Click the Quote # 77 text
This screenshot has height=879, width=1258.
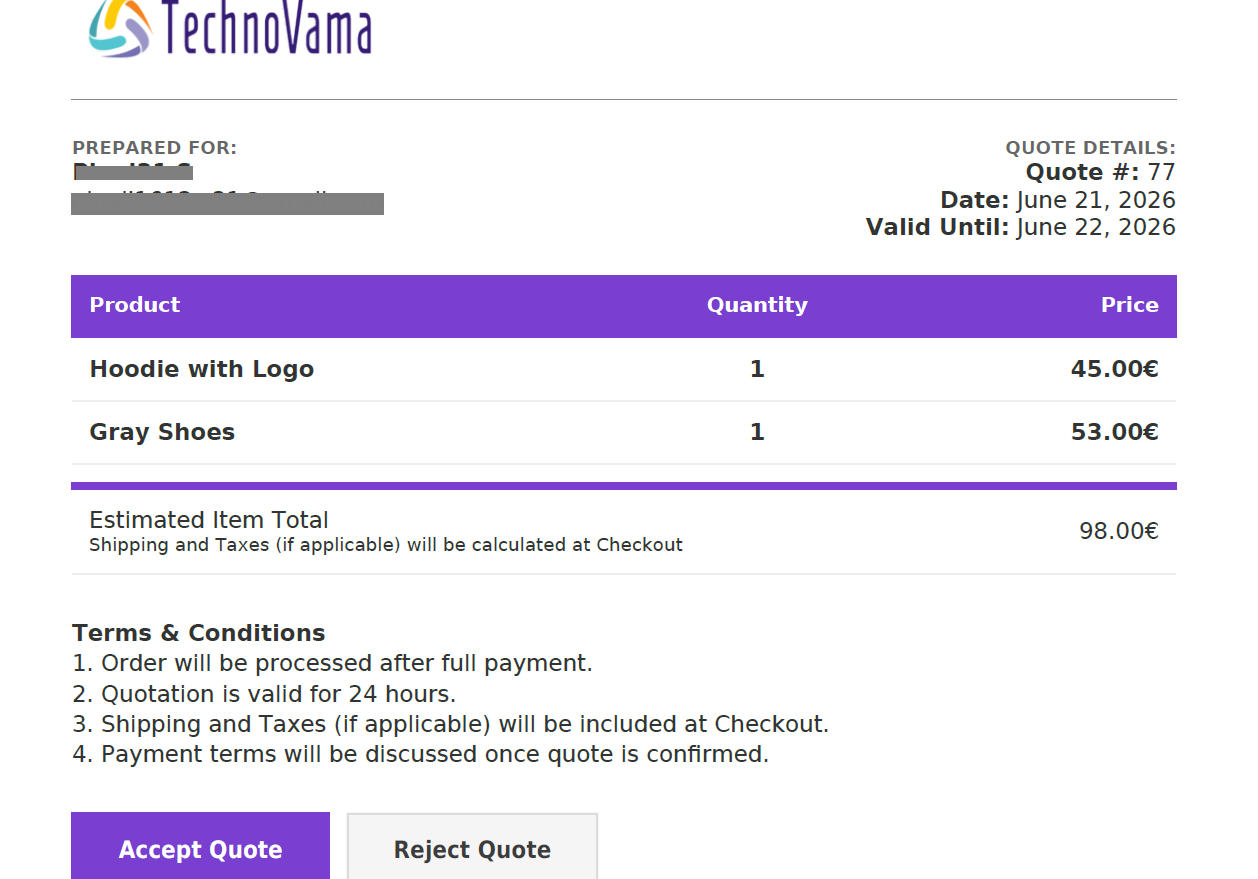[x=1101, y=172]
